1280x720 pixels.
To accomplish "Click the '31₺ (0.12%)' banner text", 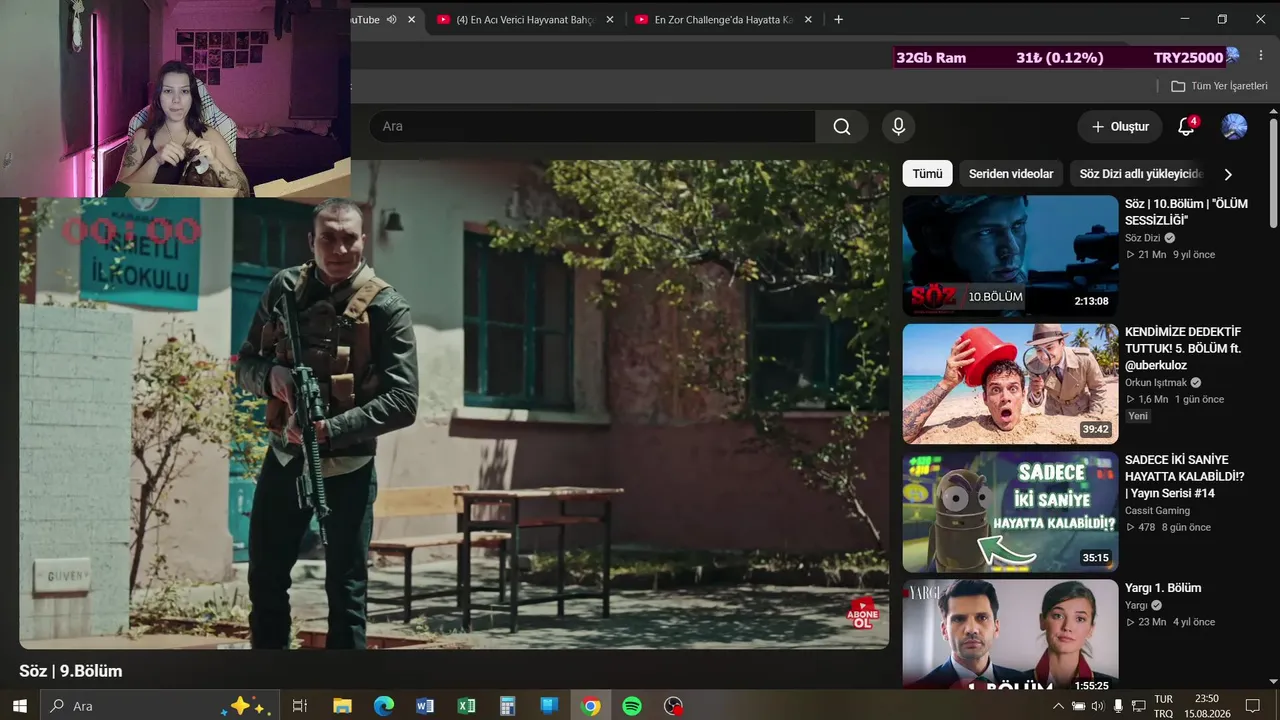I will pos(1060,58).
